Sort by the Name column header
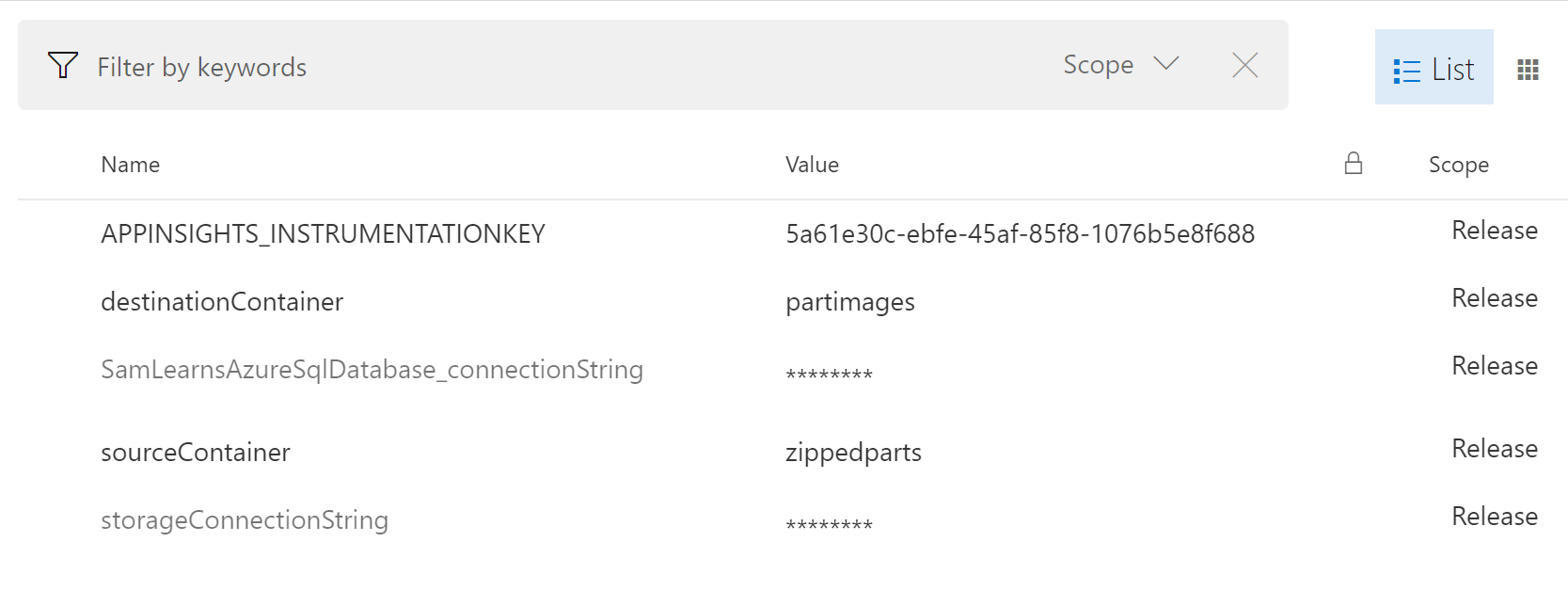The height and width of the screenshot is (590, 1568). 130,165
